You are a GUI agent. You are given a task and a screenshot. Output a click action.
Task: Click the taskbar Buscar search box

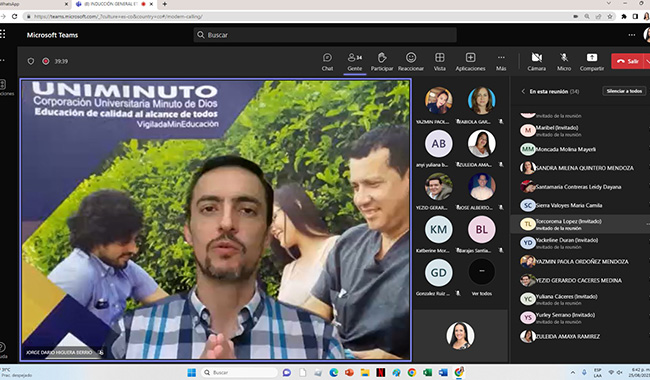[239, 373]
